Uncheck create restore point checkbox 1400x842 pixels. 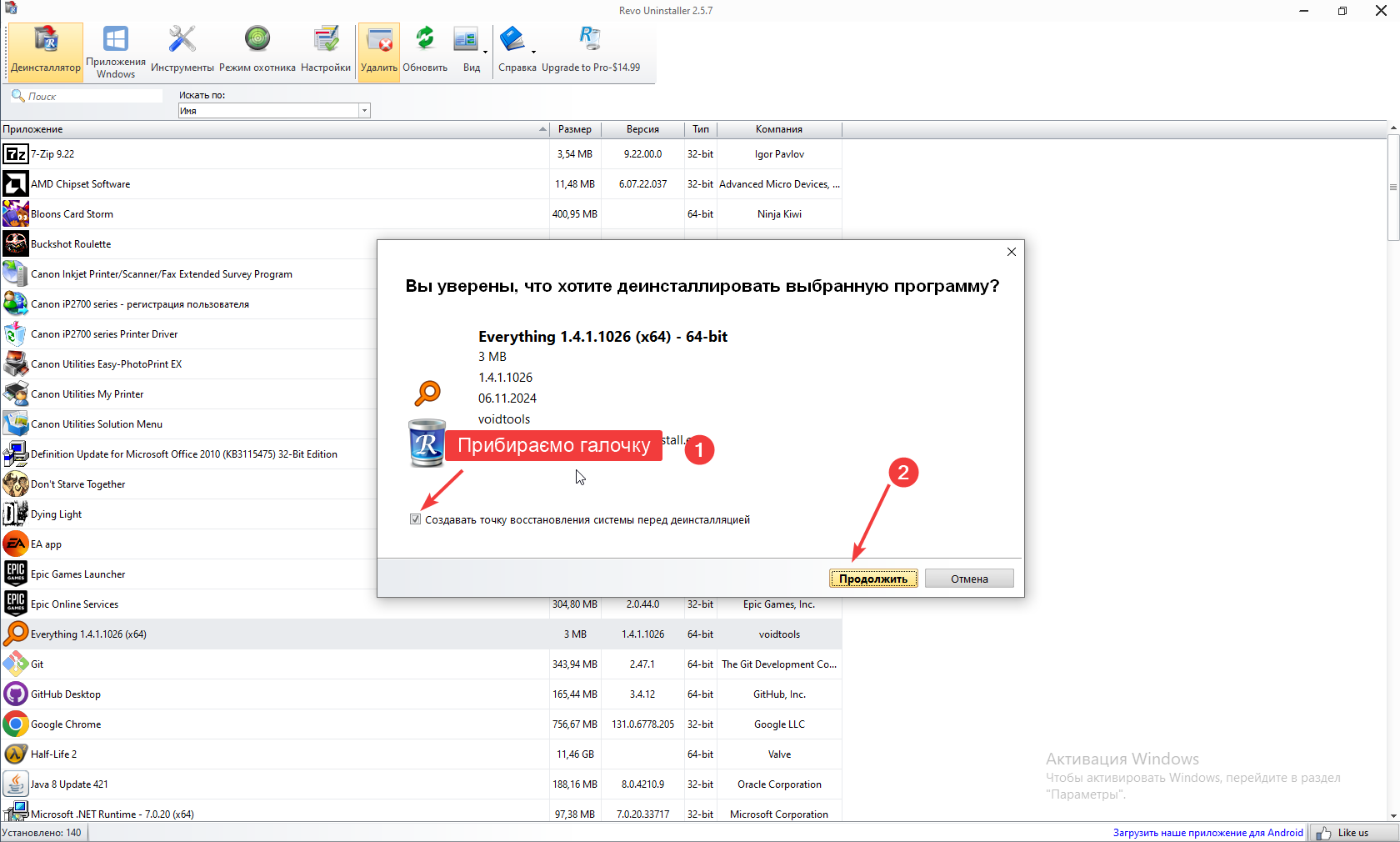415,519
